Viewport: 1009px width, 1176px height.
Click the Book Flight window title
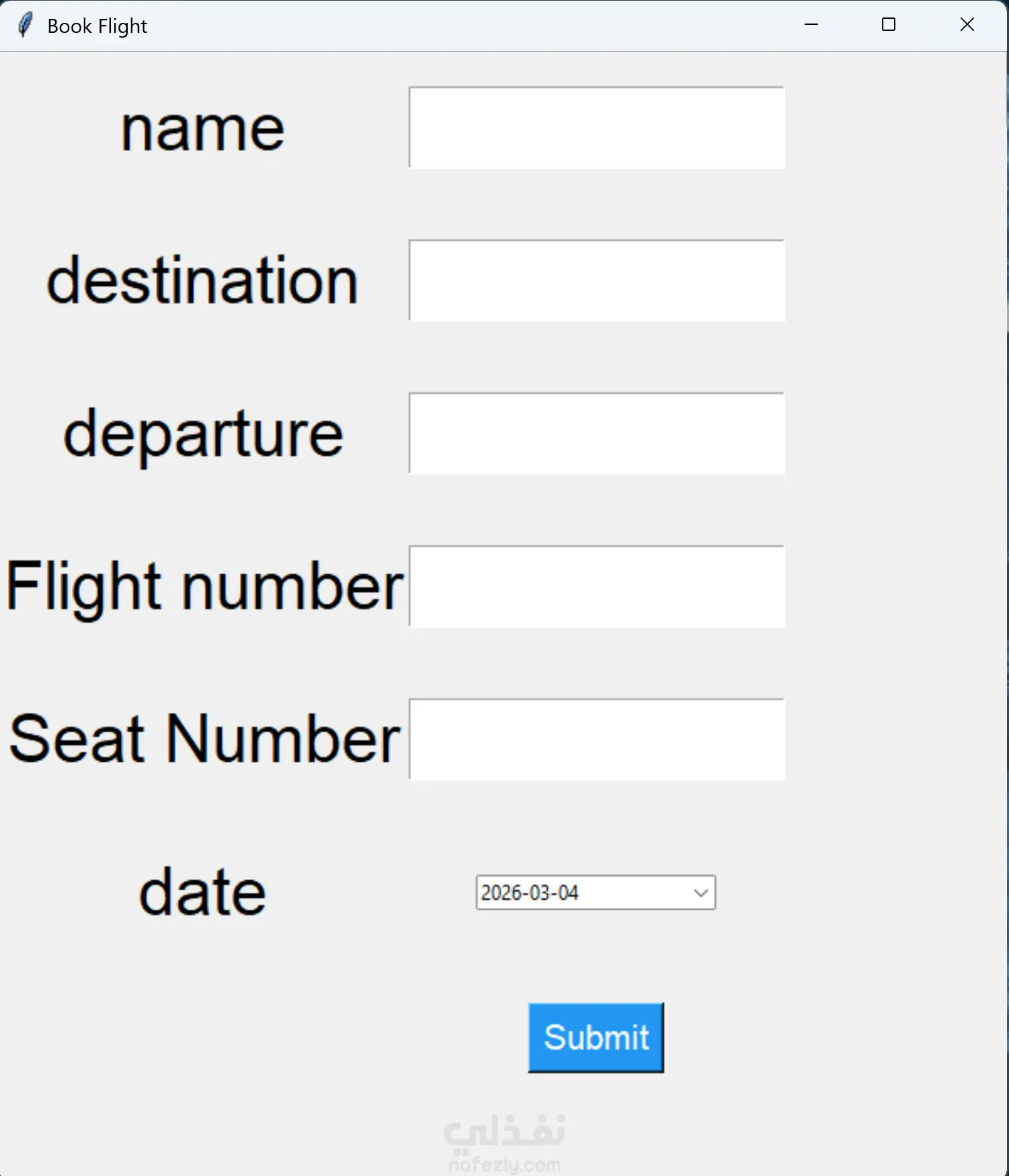click(x=97, y=26)
